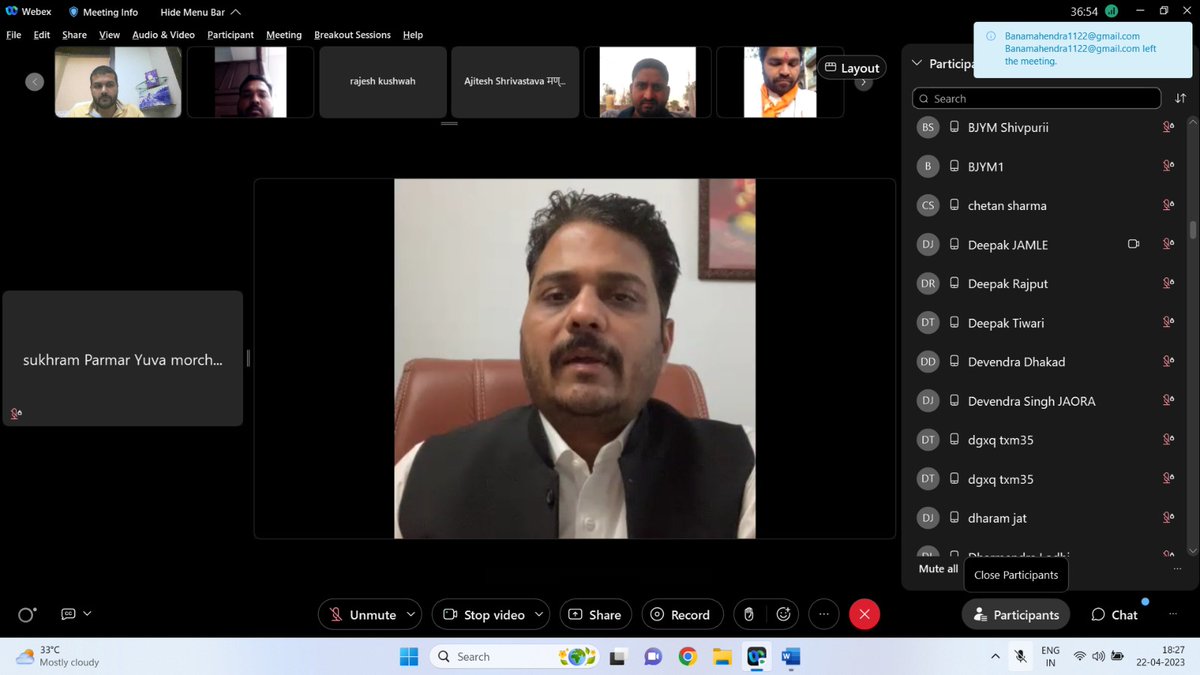Open the Chat panel
The image size is (1200, 675).
pos(1114,615)
